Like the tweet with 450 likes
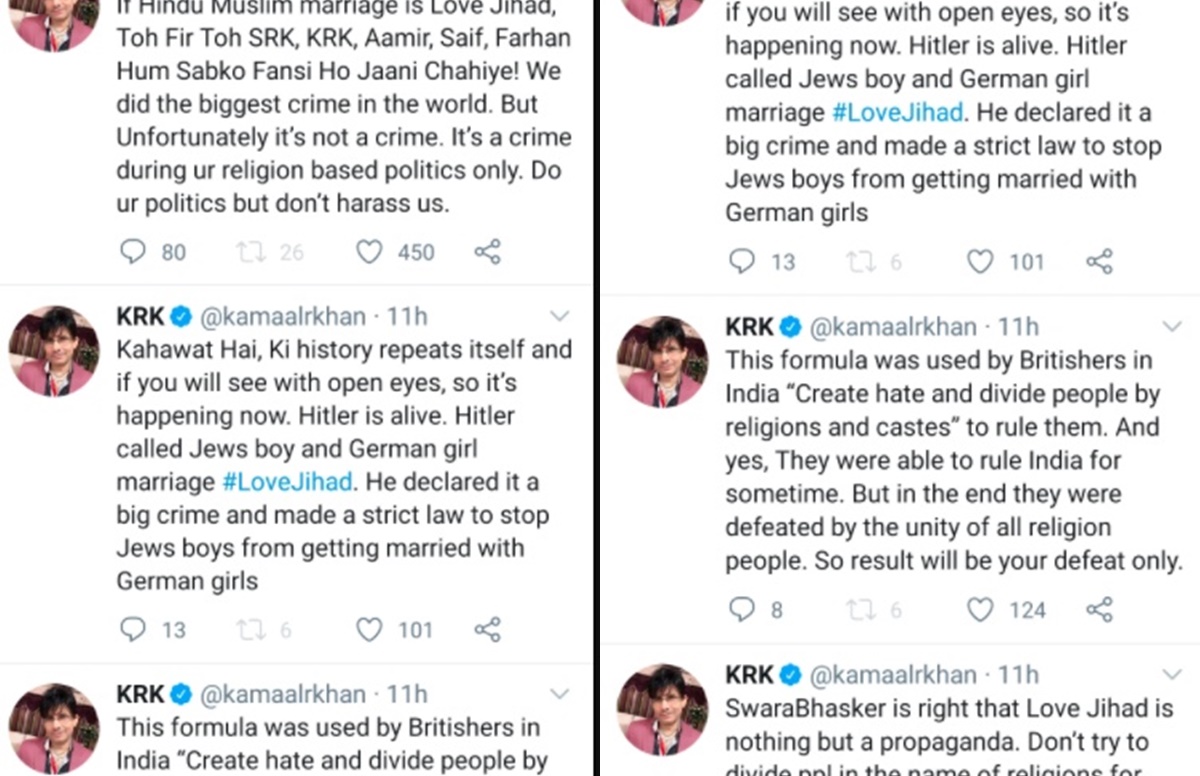1200x776 pixels. click(370, 251)
